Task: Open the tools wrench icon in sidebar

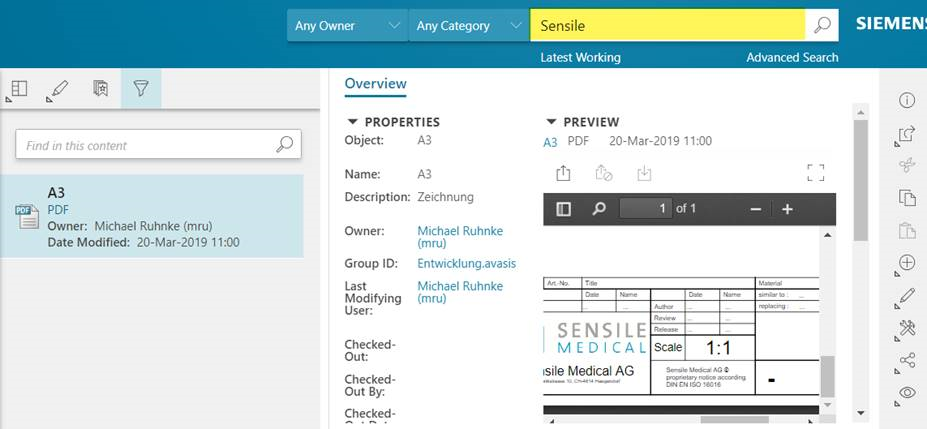Action: (907, 328)
